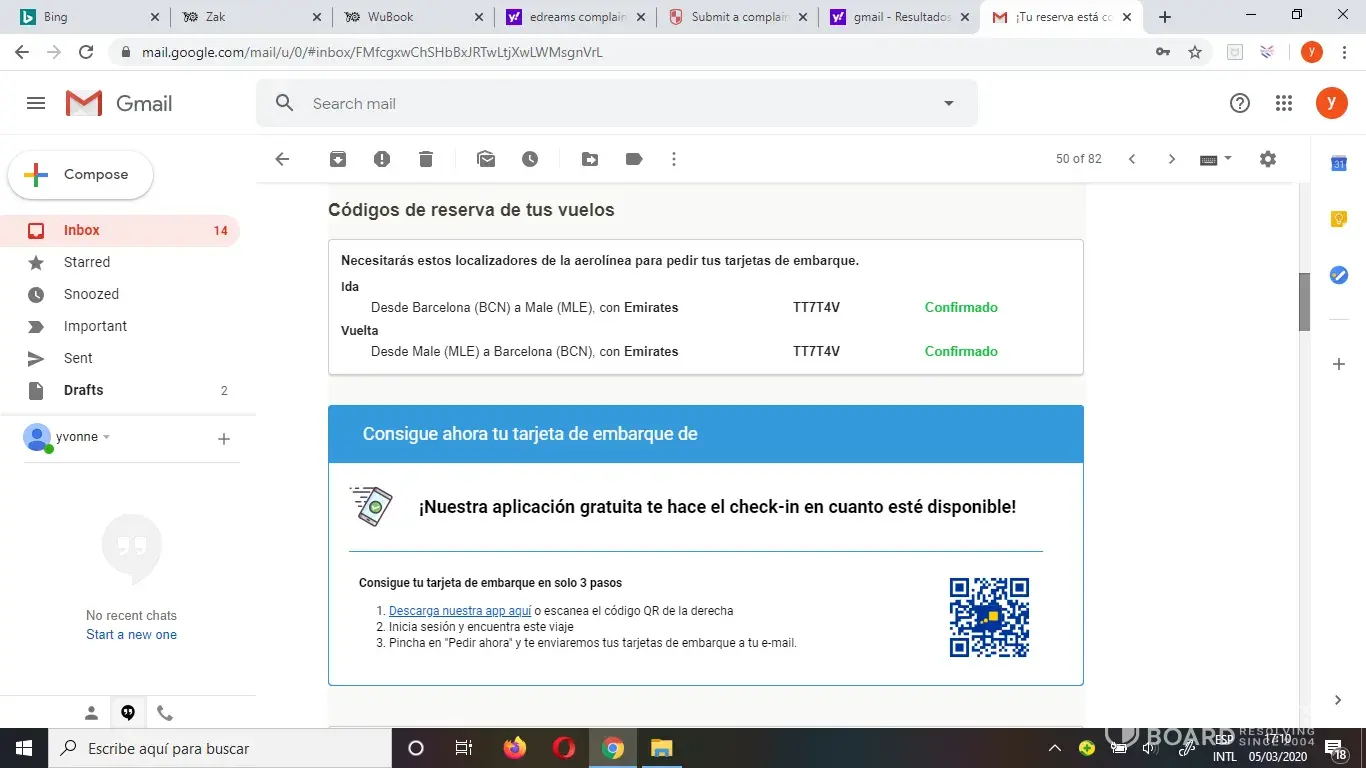Open the Starred folder
The image size is (1366, 768).
(120, 262)
